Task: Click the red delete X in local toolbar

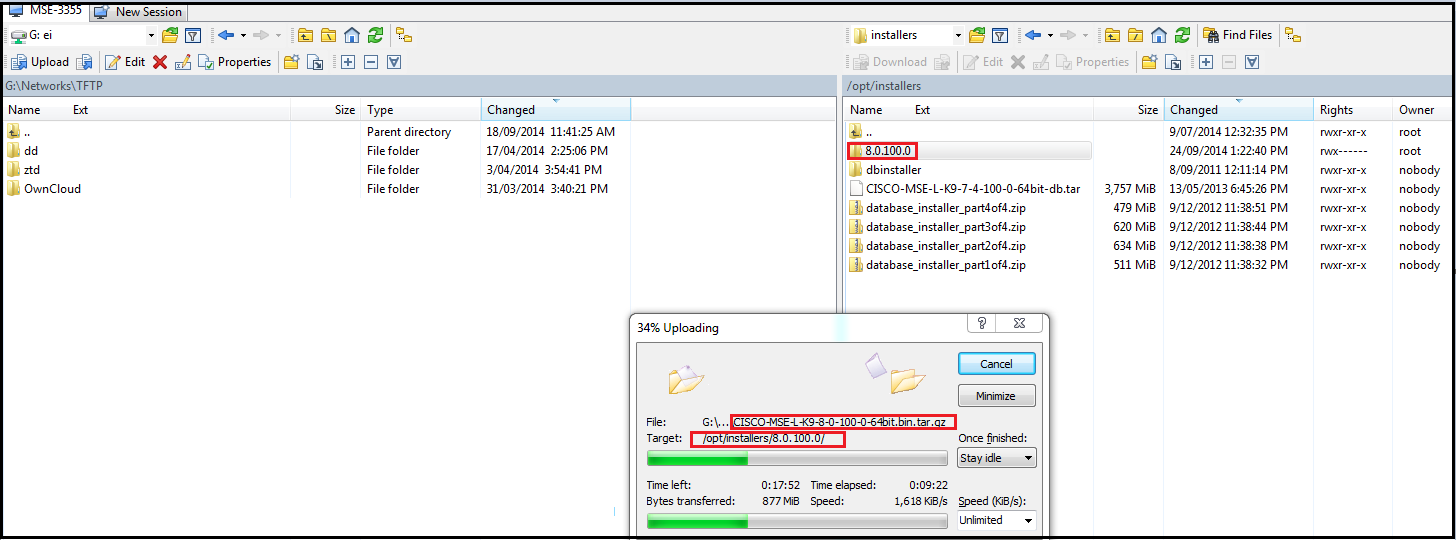Action: 160,62
